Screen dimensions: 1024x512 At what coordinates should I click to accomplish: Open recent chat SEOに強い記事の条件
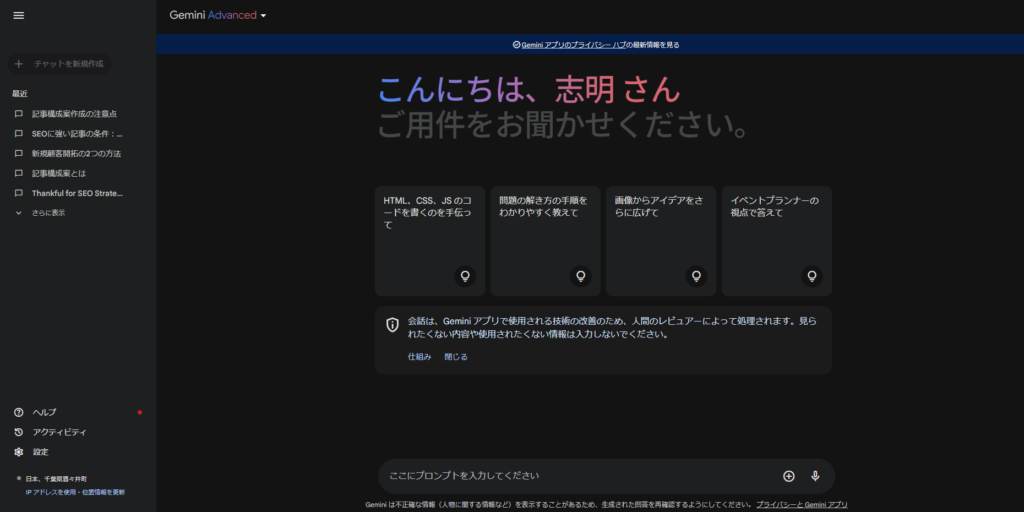click(x=78, y=134)
